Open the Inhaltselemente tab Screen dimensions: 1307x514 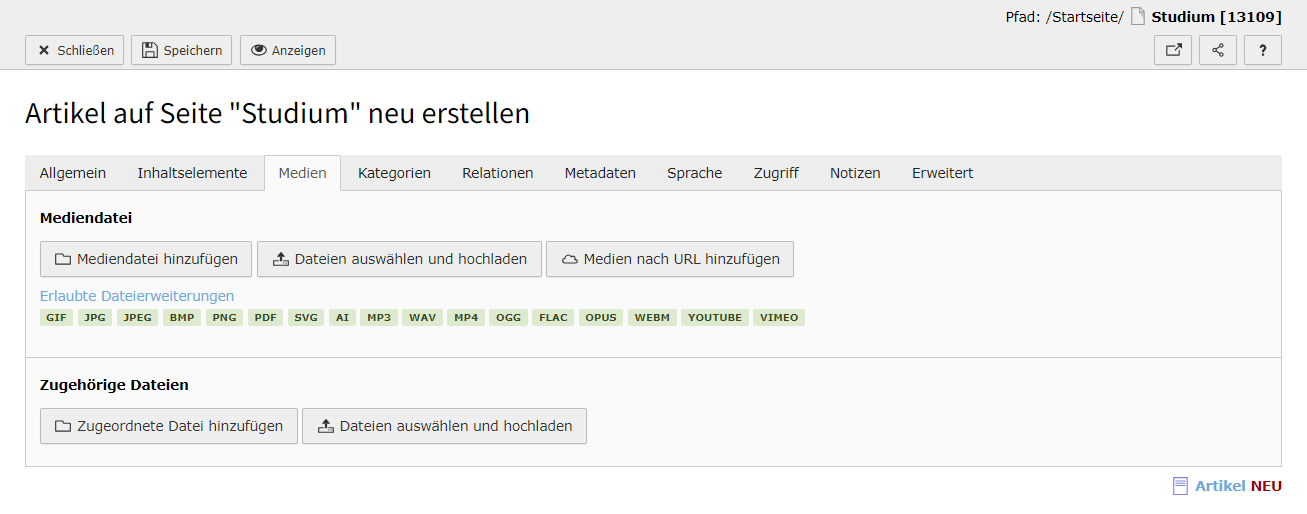(192, 173)
